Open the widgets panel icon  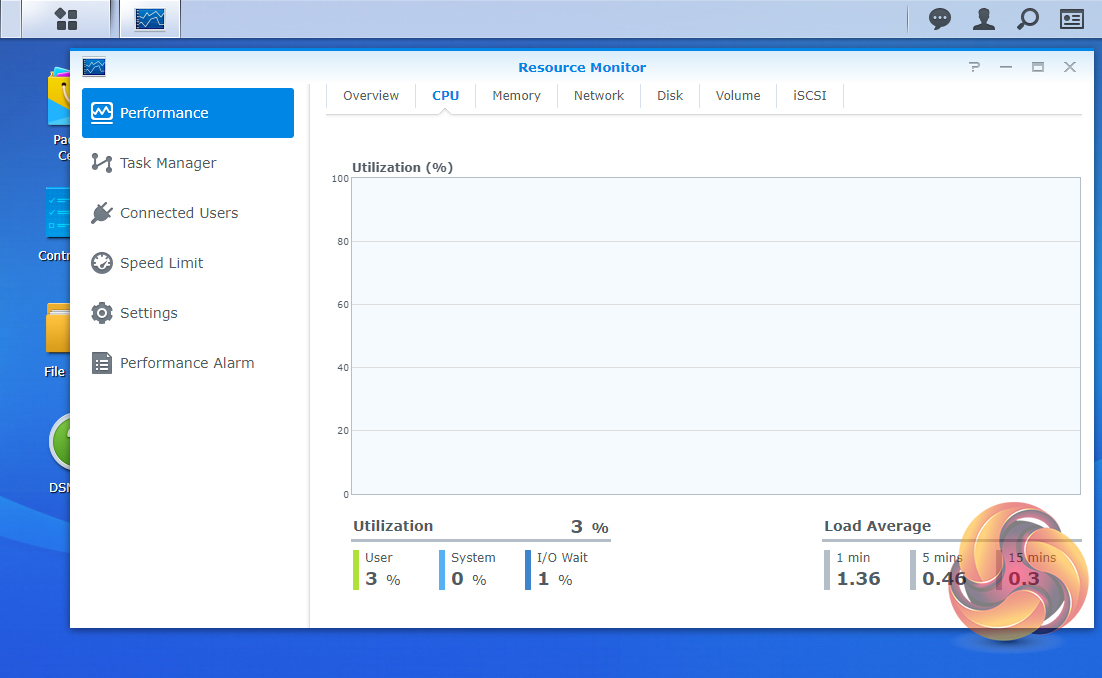[x=1072, y=19]
